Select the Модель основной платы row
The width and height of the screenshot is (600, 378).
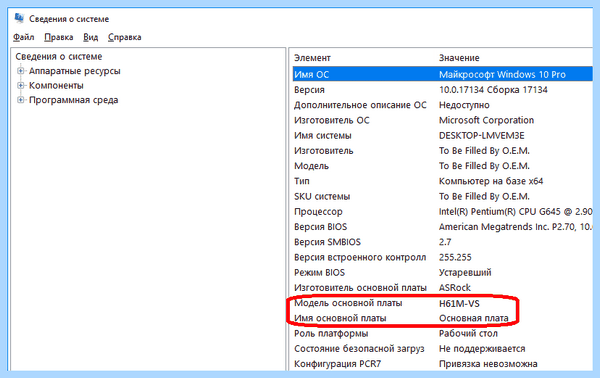[443, 303]
